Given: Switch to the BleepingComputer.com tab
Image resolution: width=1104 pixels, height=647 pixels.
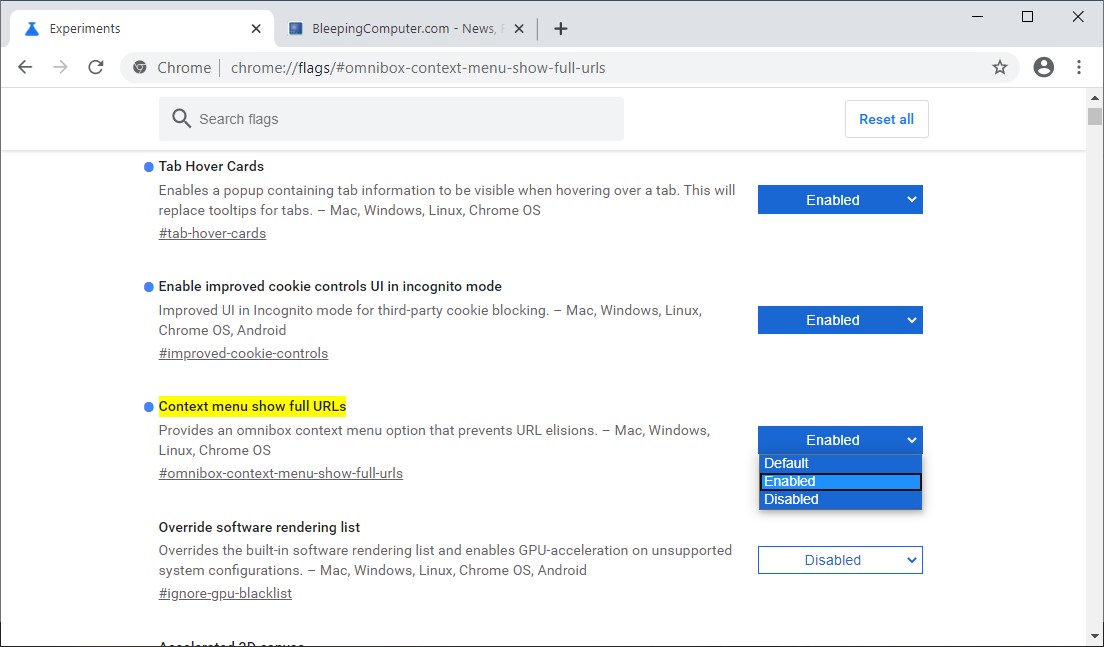Looking at the screenshot, I should [x=400, y=28].
